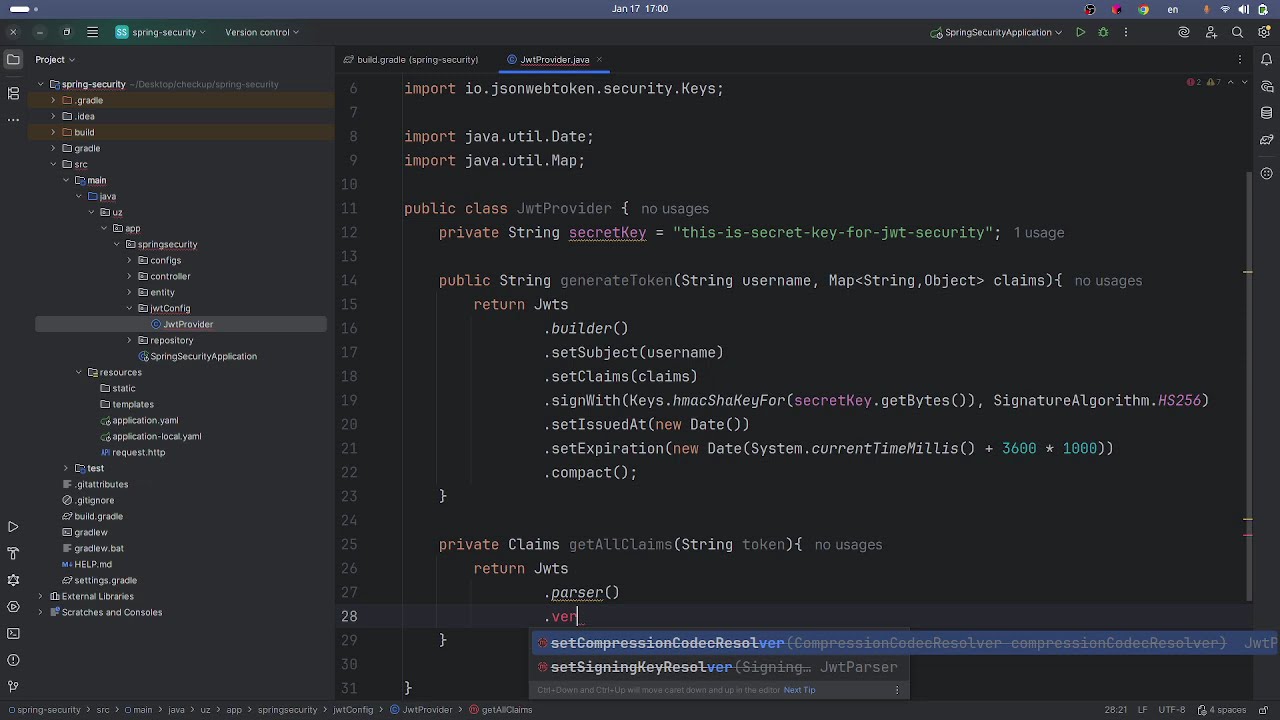Expand the repository package
The width and height of the screenshot is (1280, 720).
tap(129, 340)
